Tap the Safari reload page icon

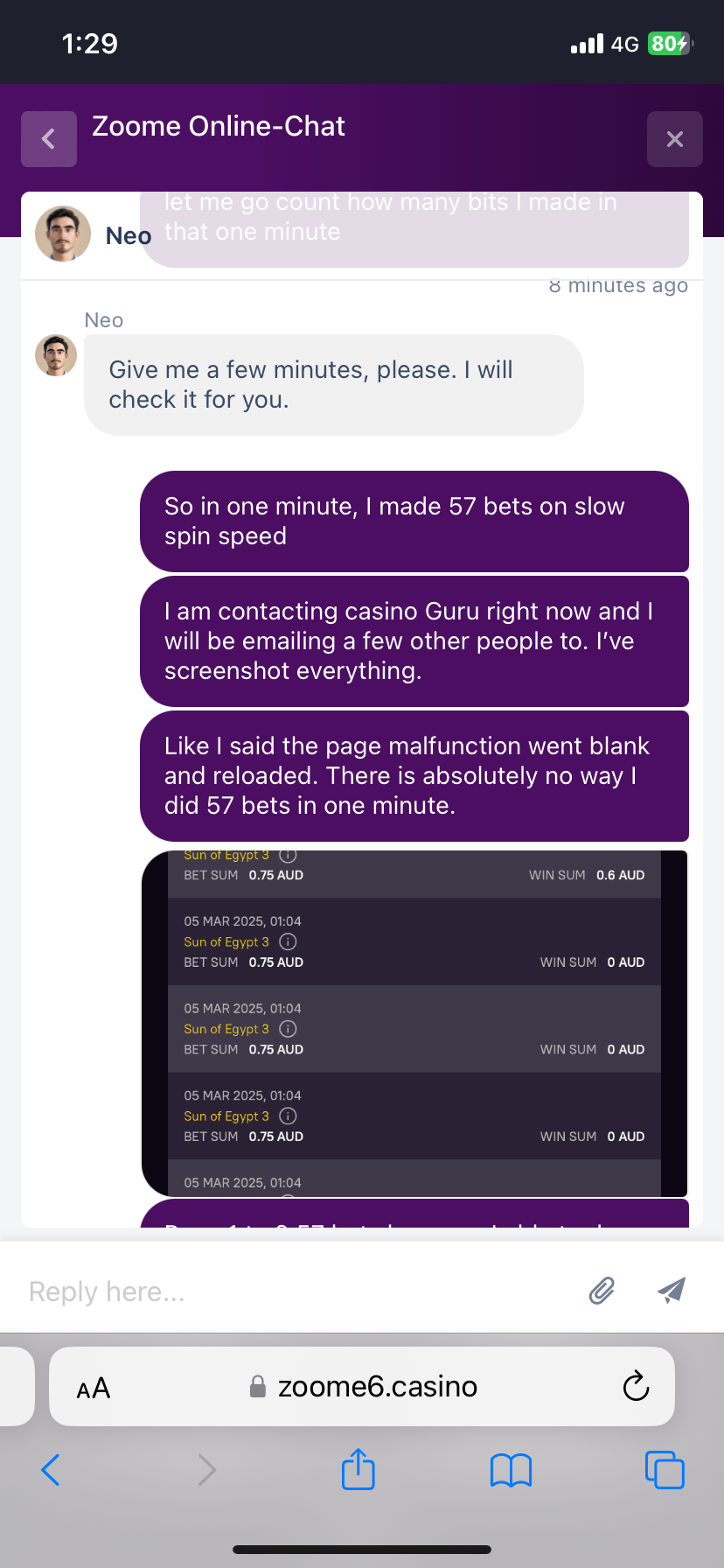click(636, 1386)
